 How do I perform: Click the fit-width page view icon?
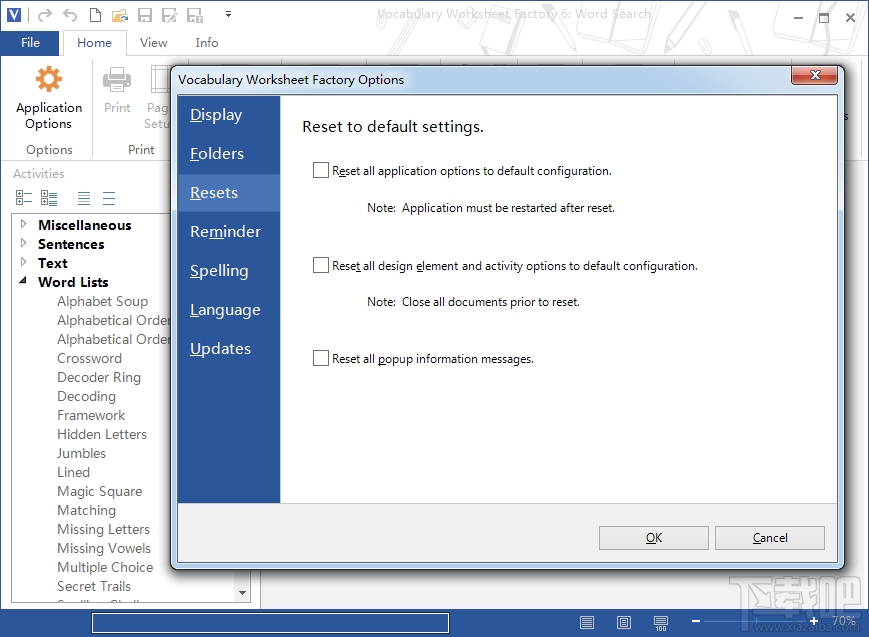[x=587, y=623]
